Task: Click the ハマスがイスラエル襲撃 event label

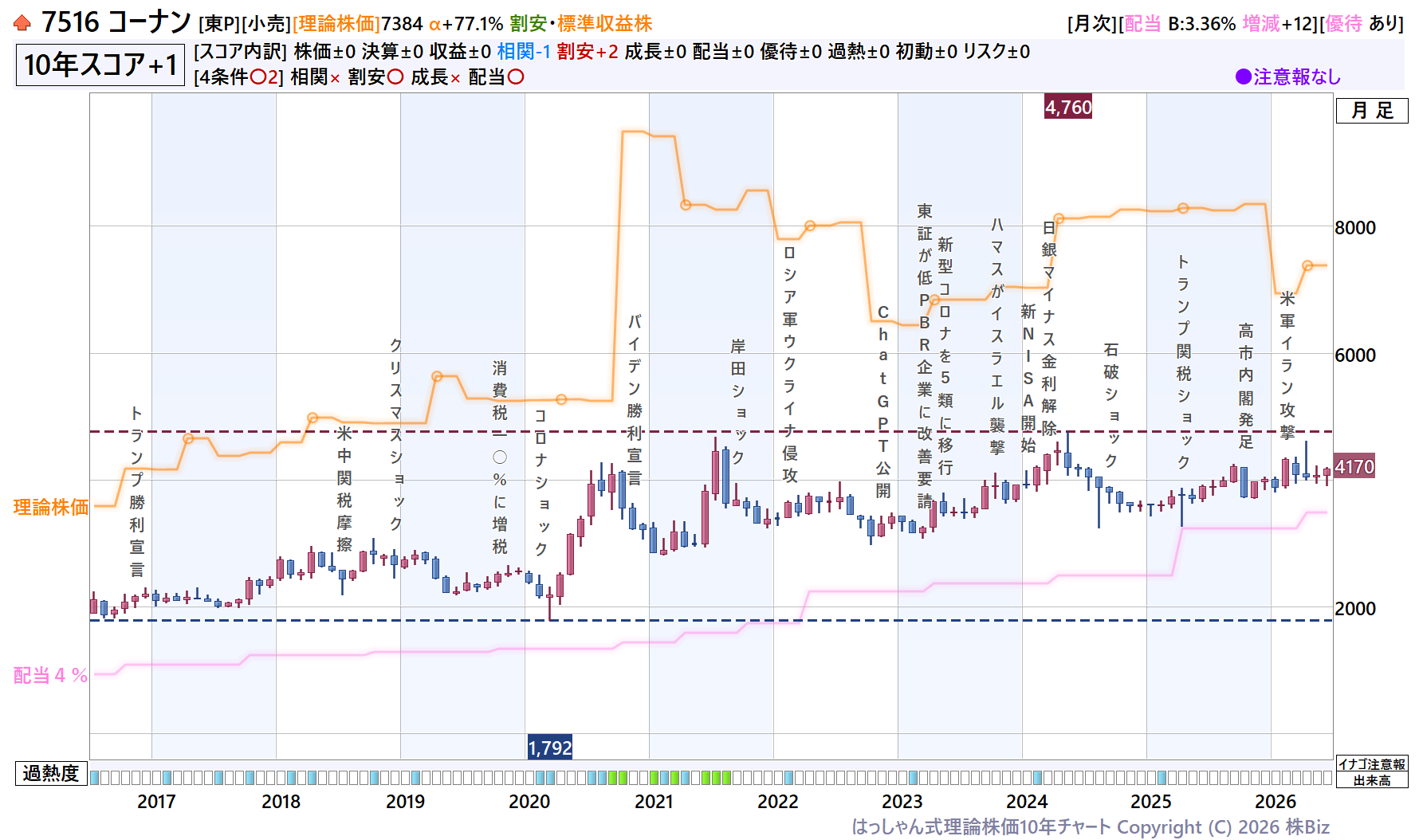Action: click(x=997, y=336)
